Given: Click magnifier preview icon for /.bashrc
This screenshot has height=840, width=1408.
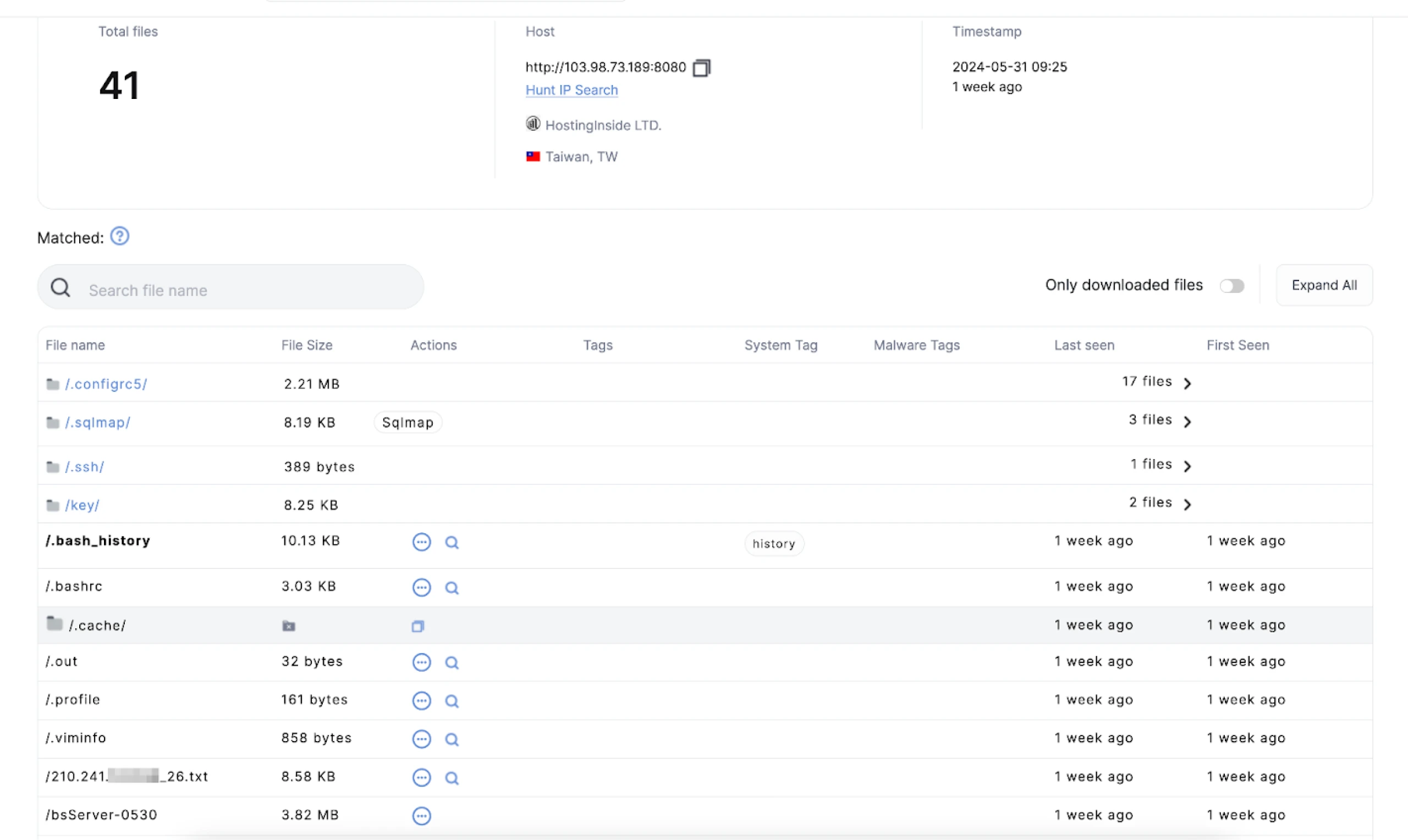Looking at the screenshot, I should pos(451,588).
